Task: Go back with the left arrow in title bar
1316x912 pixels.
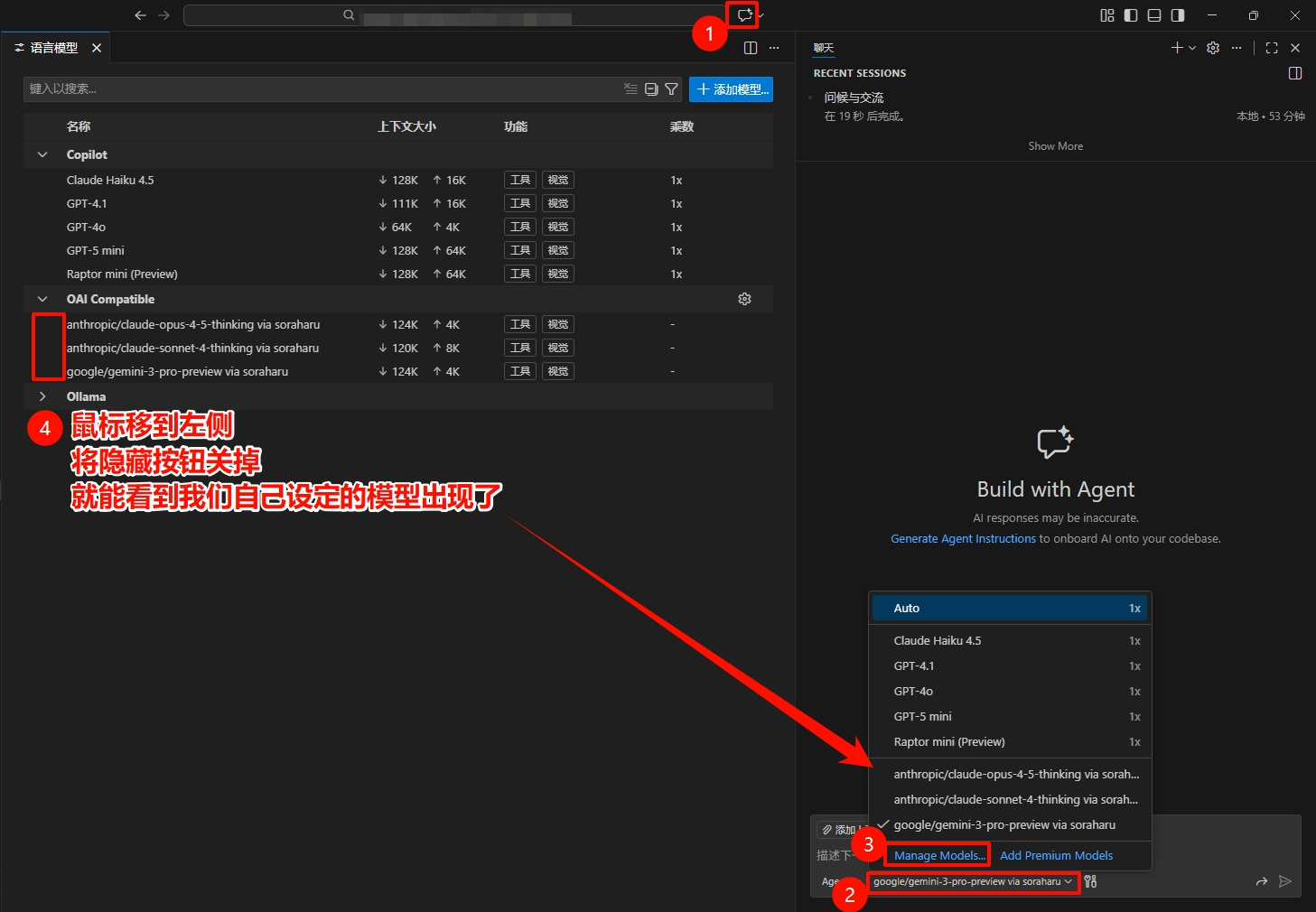Action: [x=140, y=15]
